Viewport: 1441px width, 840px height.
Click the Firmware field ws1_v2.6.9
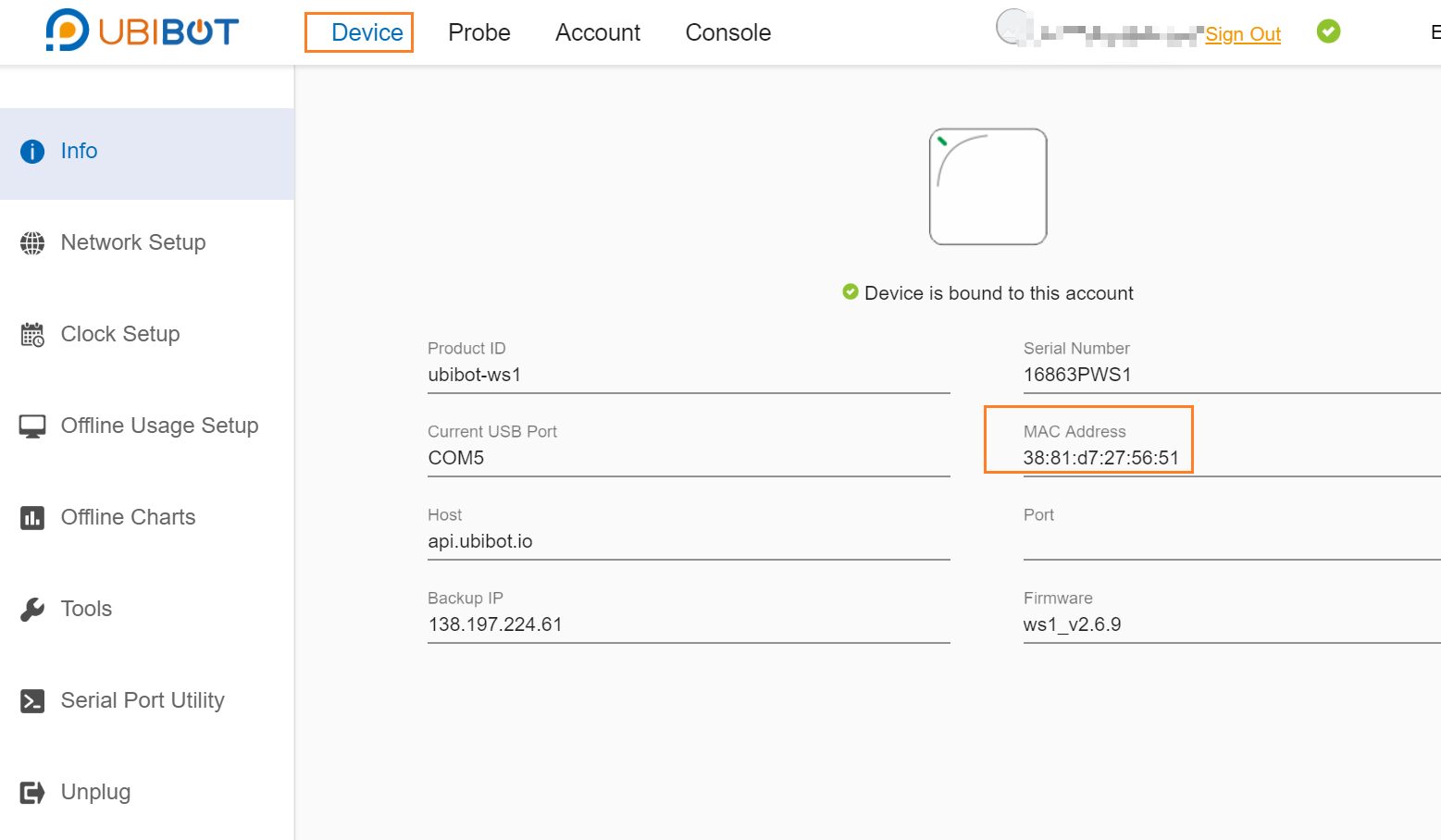click(x=1232, y=624)
